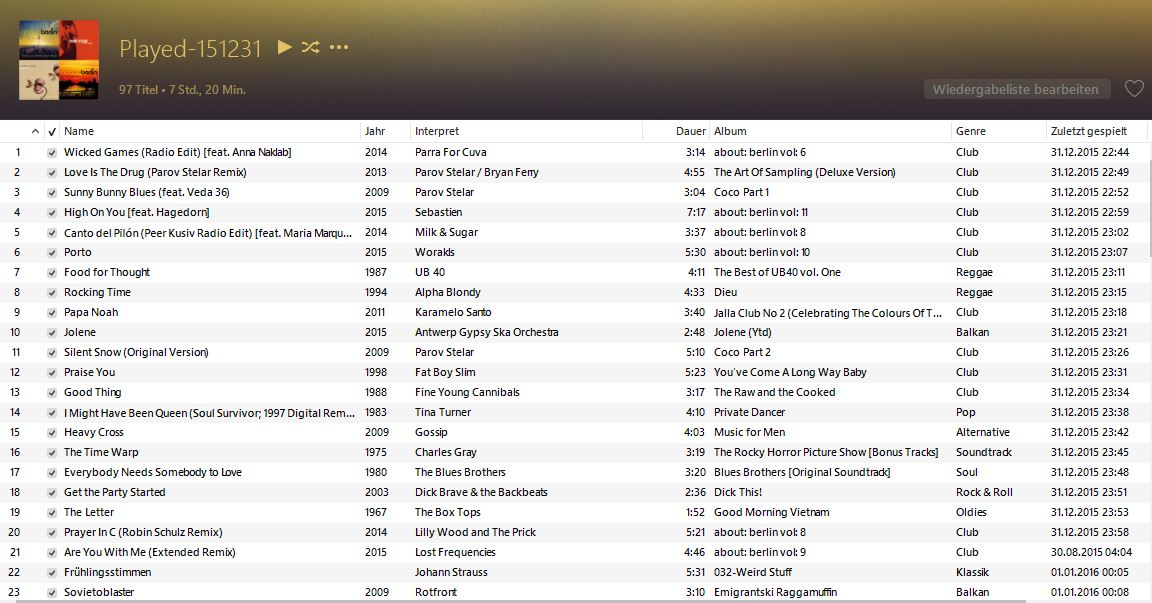Uncheck "Jolene" in the track list
Screen dimensions: 1152x603
[x=52, y=332]
